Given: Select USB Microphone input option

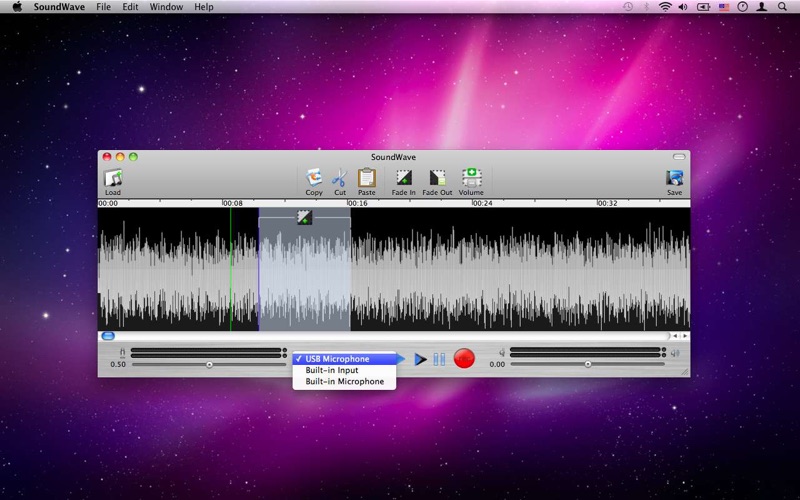Looking at the screenshot, I should point(337,359).
